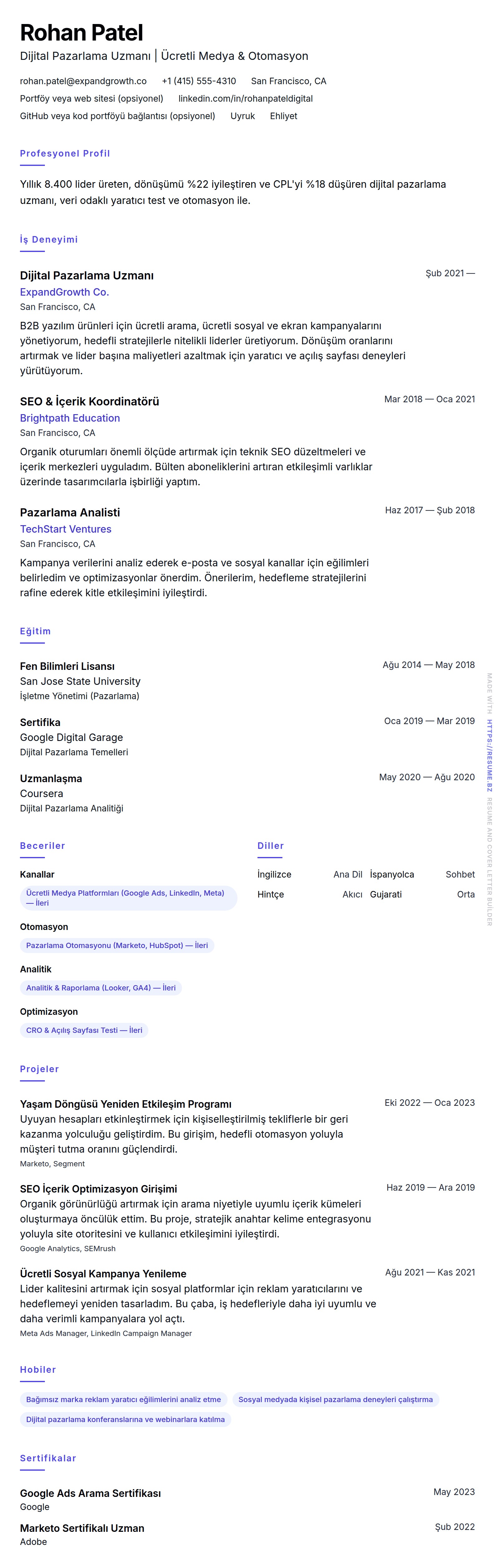The height and width of the screenshot is (1568, 495).
Task: Click the Rohan Patel name heading
Action: coord(81,33)
